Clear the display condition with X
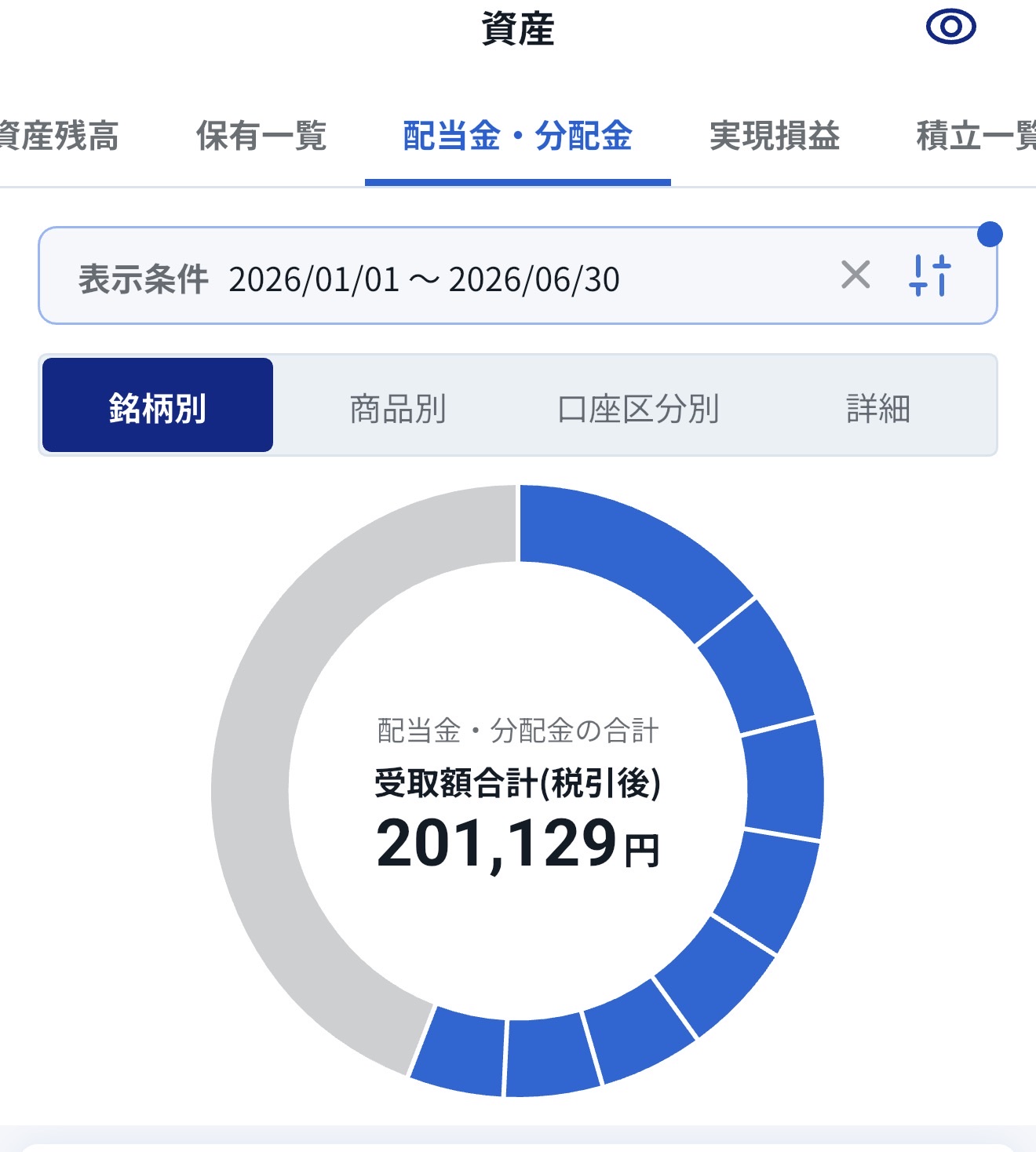1036x1152 pixels. pyautogui.click(x=855, y=275)
